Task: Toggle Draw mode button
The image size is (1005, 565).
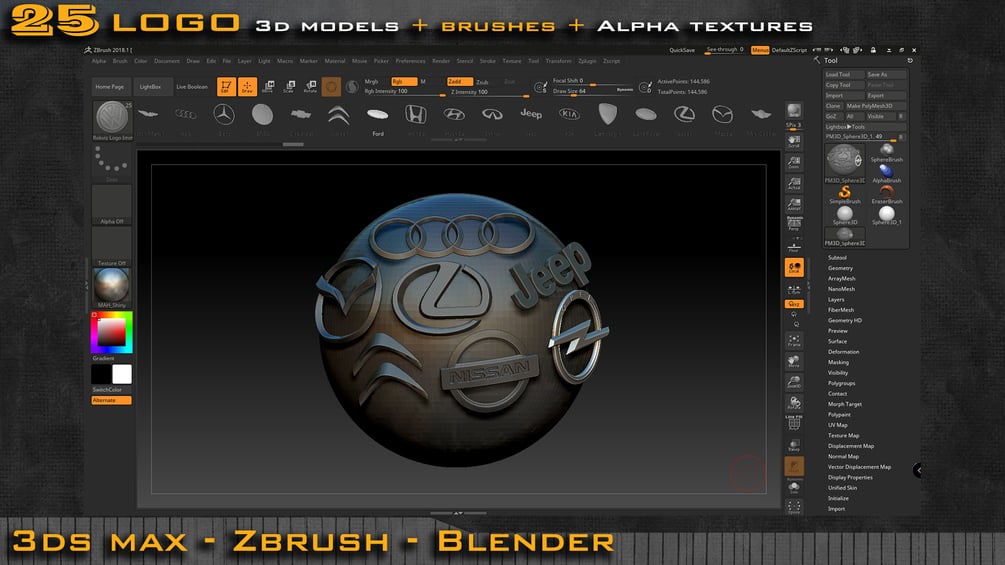Action: point(247,86)
